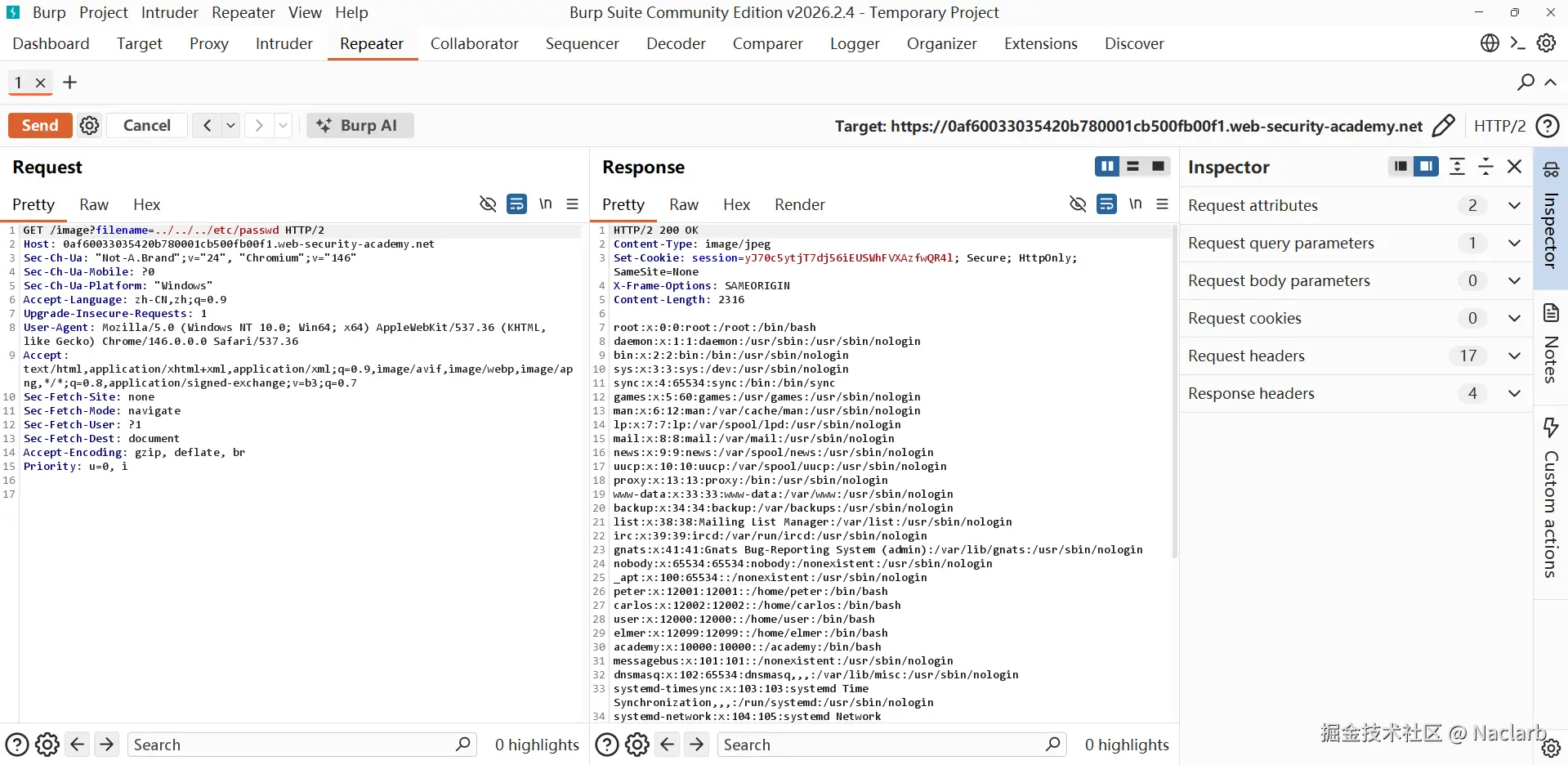Open Request panel options menu
Screen dimensions: 1568x765
(x=573, y=204)
